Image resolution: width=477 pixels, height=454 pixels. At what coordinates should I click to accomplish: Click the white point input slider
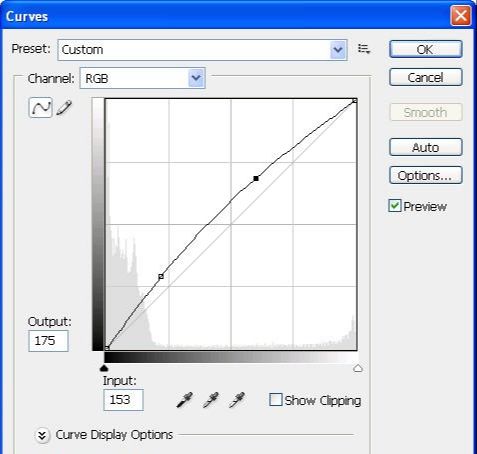(358, 368)
